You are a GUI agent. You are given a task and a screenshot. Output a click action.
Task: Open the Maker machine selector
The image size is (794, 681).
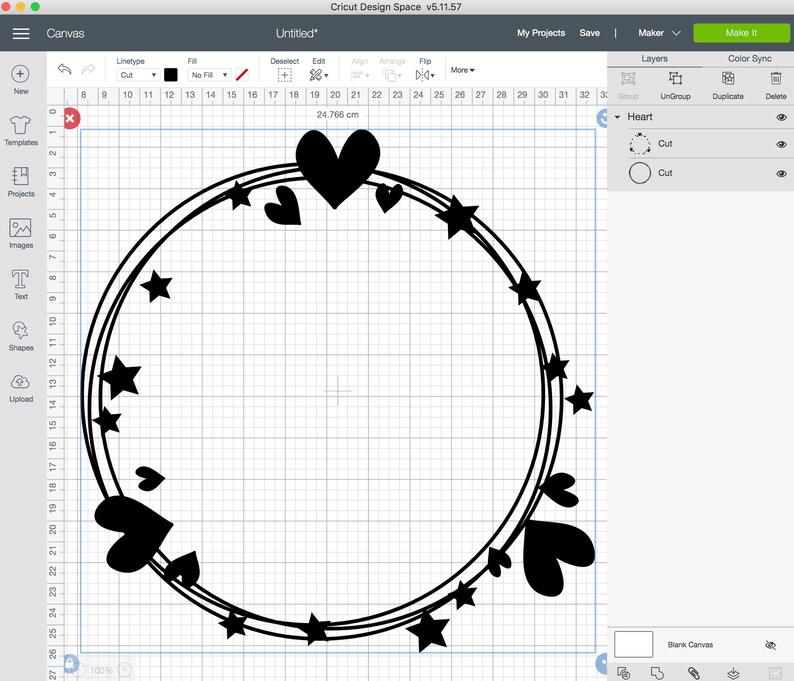(659, 33)
